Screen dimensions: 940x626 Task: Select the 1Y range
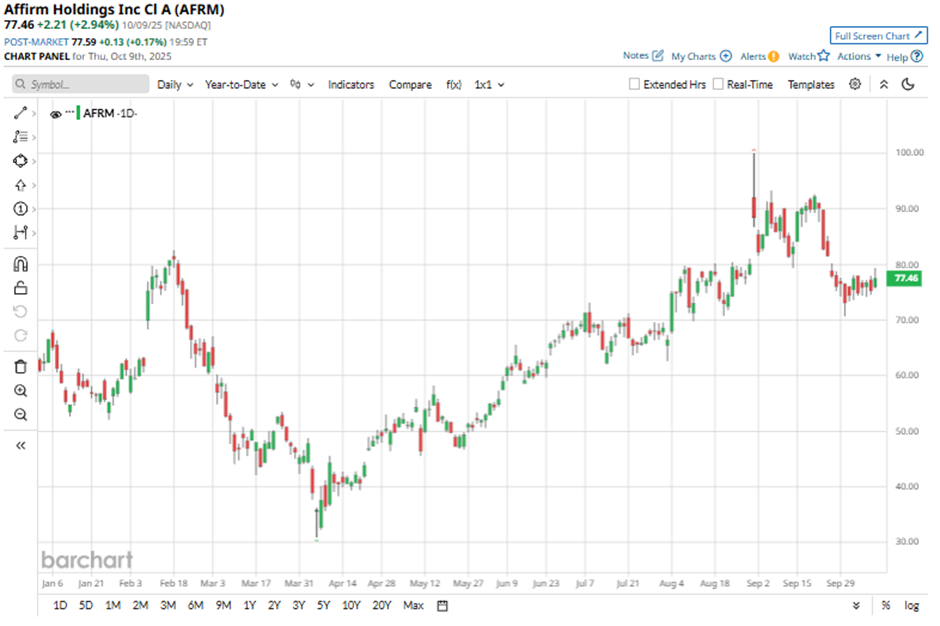tap(249, 605)
